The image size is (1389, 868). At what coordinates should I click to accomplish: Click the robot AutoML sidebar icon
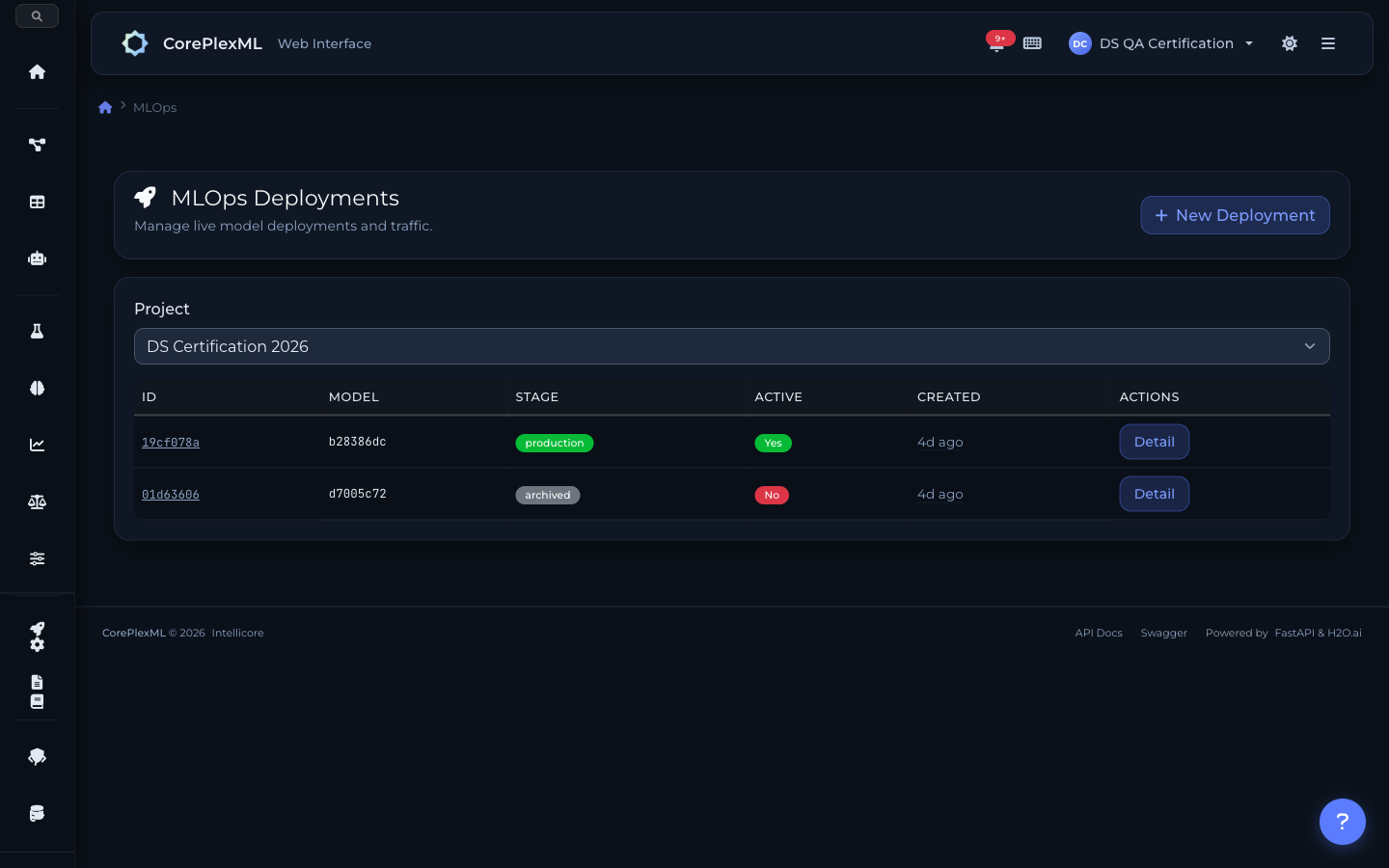pyautogui.click(x=37, y=258)
